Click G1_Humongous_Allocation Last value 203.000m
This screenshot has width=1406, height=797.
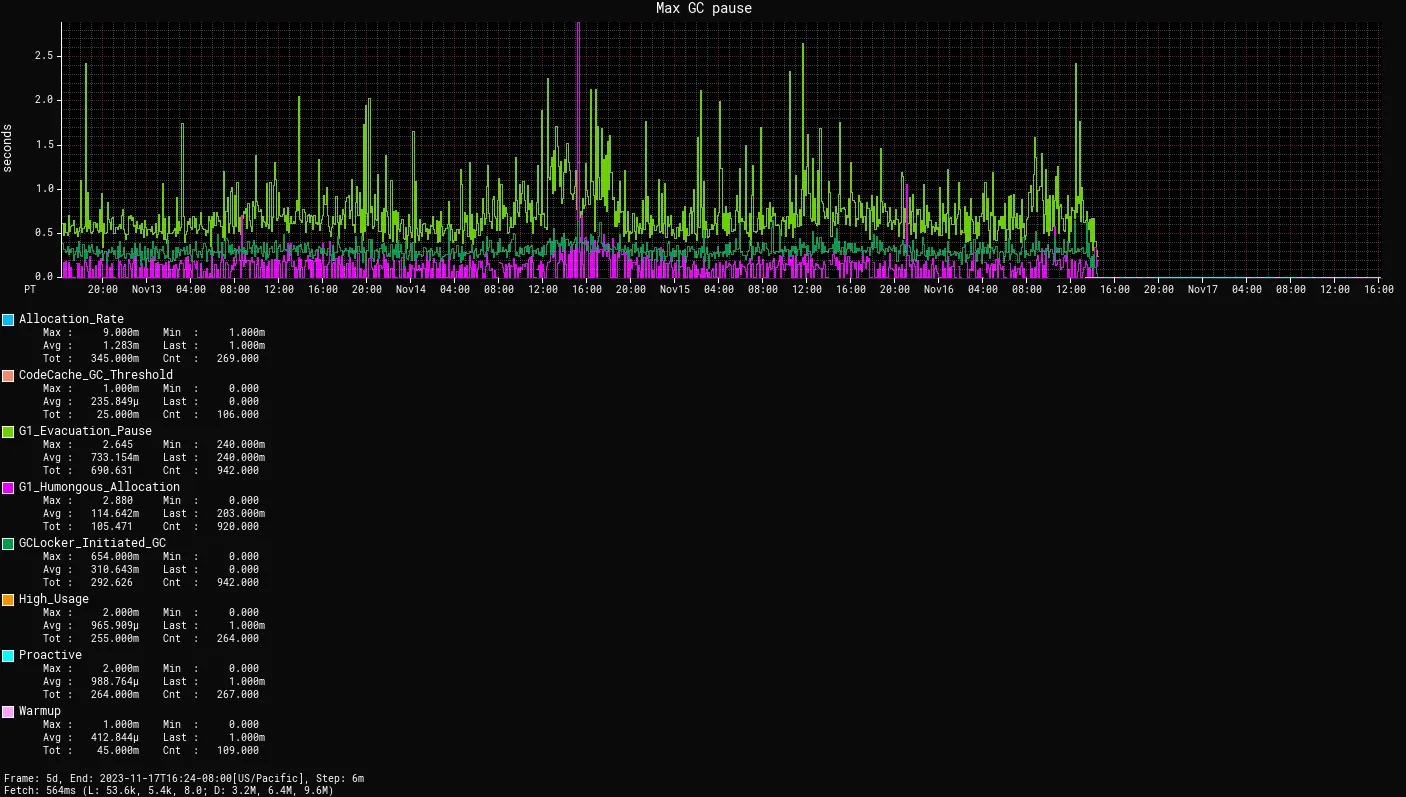pyautogui.click(x=241, y=513)
